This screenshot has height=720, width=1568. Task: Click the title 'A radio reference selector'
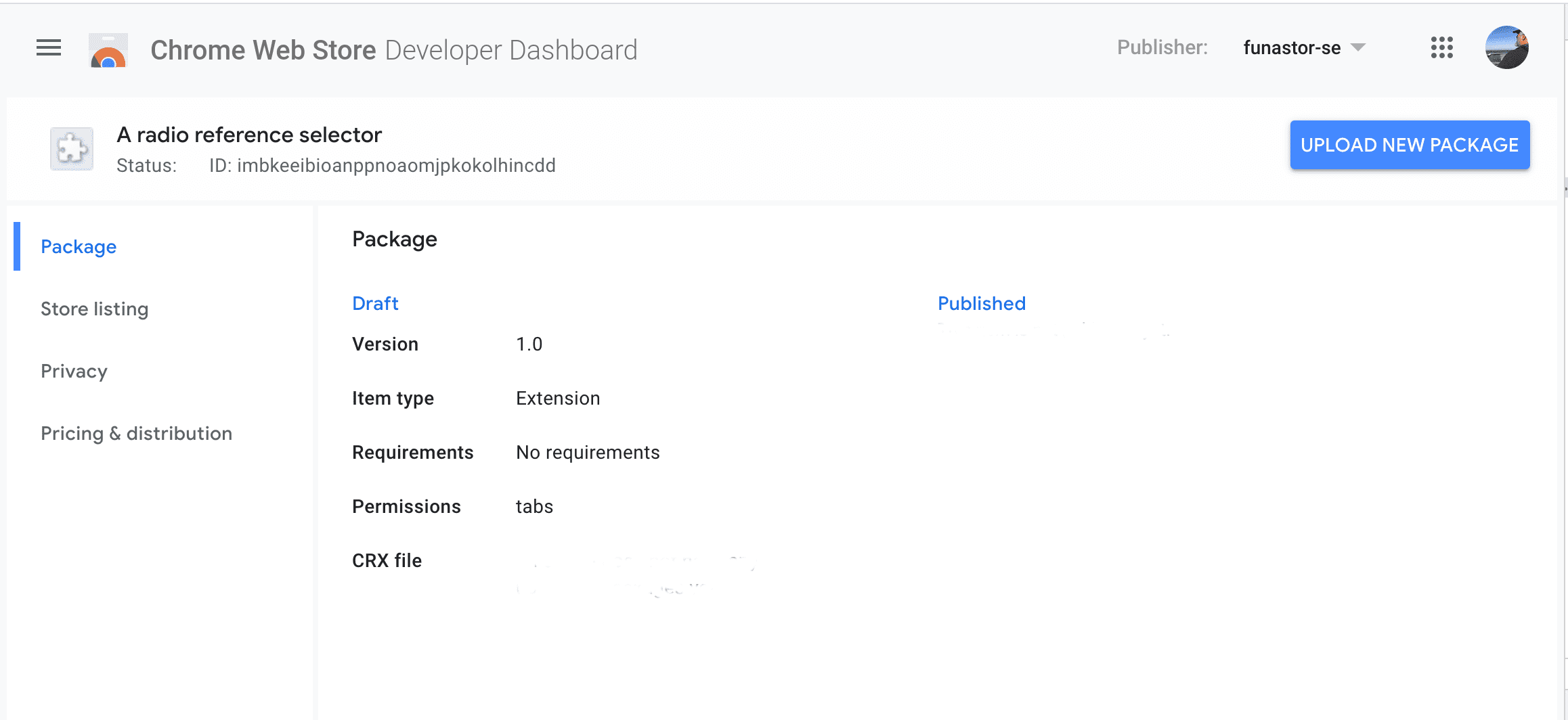click(249, 135)
